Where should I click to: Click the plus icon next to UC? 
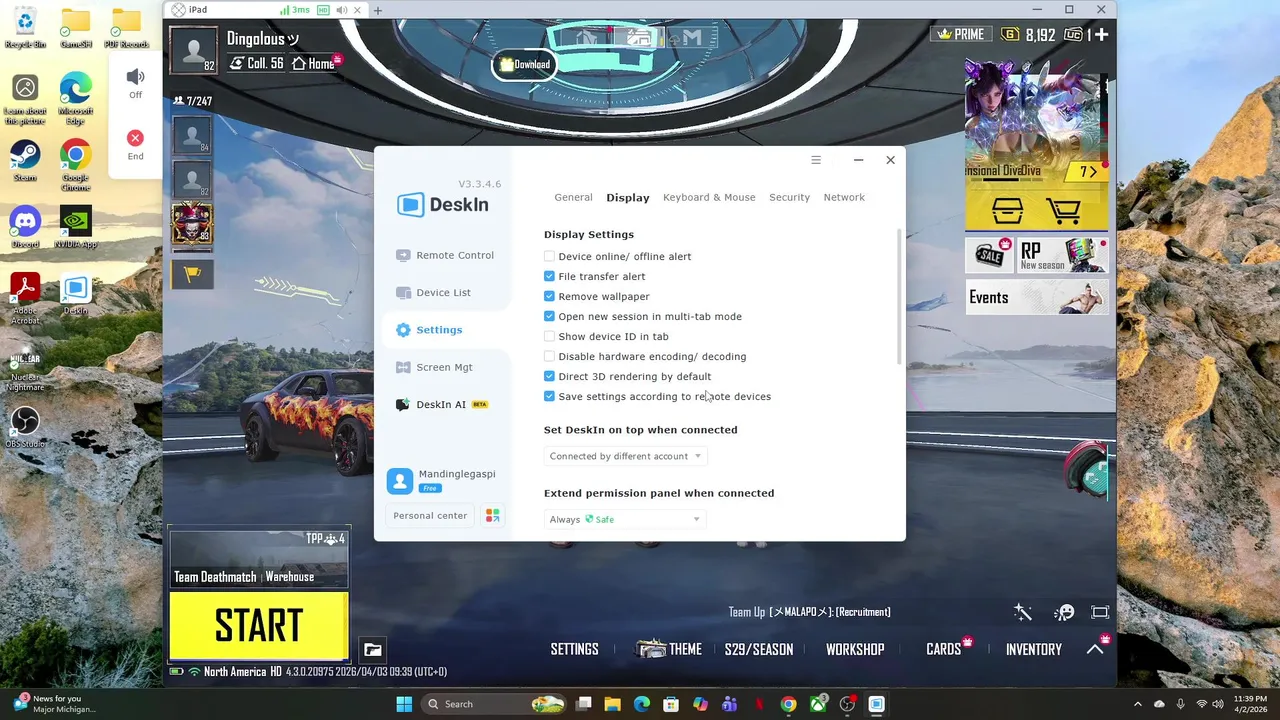click(x=1101, y=34)
